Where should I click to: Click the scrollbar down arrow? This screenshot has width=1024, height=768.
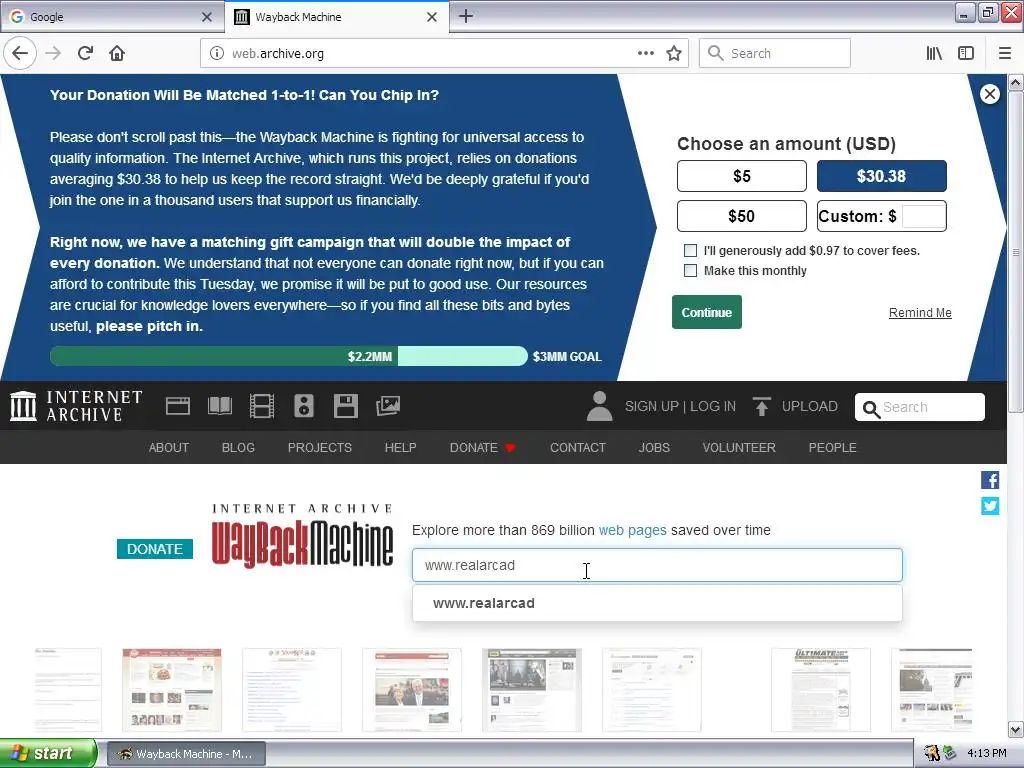click(1016, 729)
